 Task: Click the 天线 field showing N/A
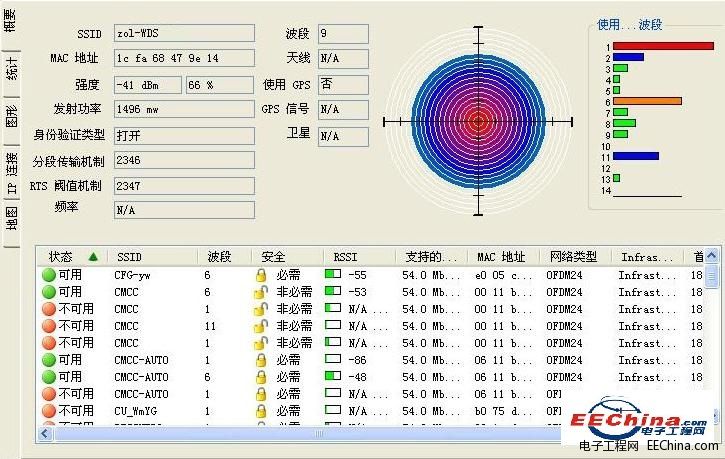click(344, 58)
